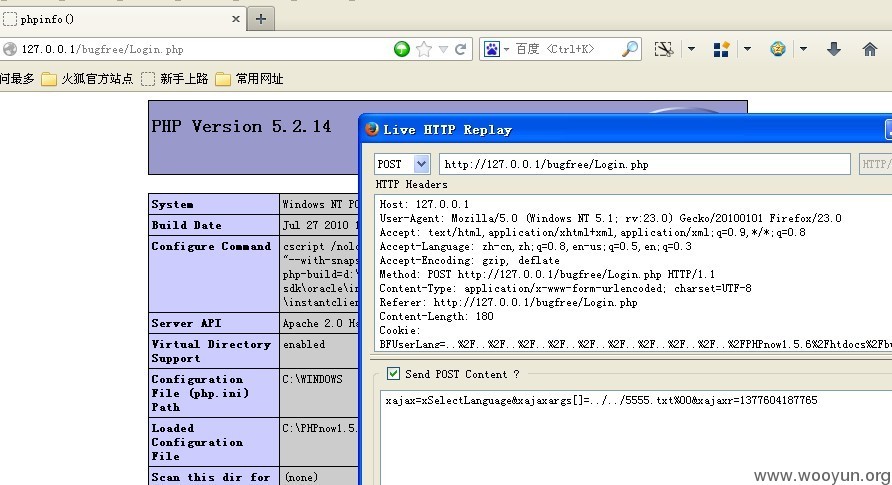This screenshot has width=892, height=485.
Task: Open downloads with the down arrow icon
Action: [834, 49]
